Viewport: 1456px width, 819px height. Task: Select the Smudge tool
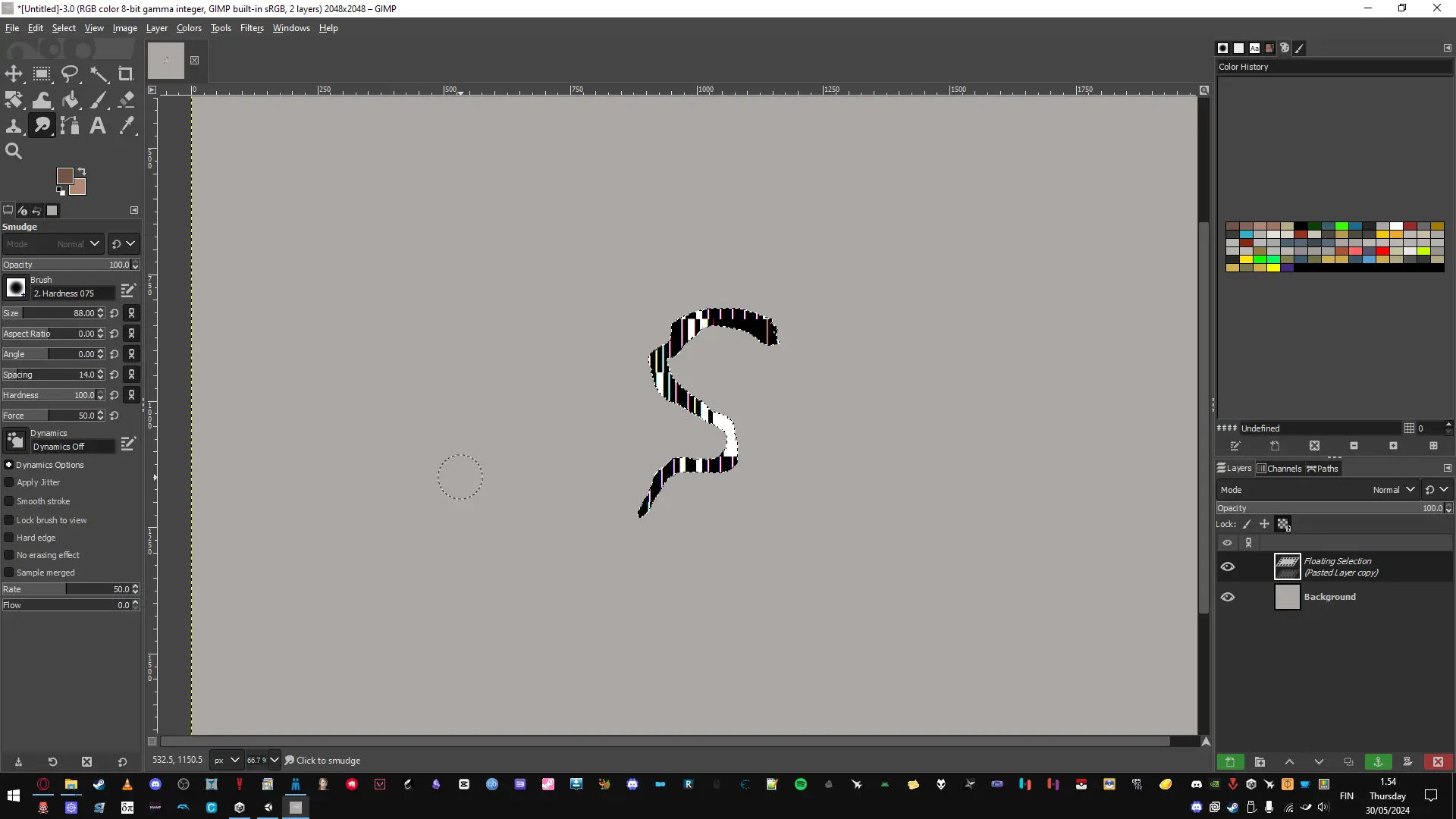pos(42,125)
